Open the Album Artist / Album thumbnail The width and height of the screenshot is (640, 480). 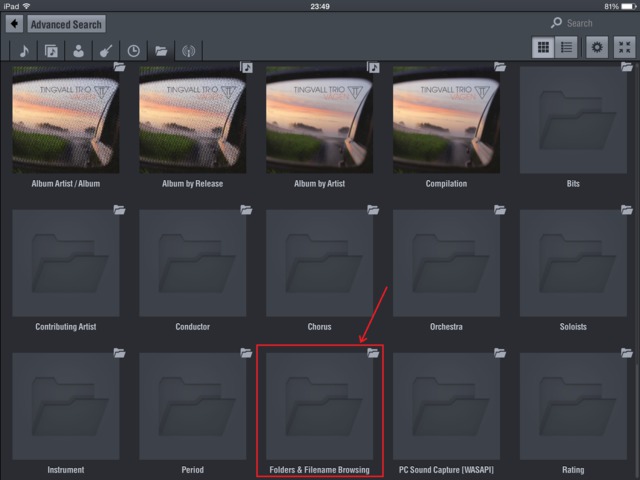[x=66, y=122]
